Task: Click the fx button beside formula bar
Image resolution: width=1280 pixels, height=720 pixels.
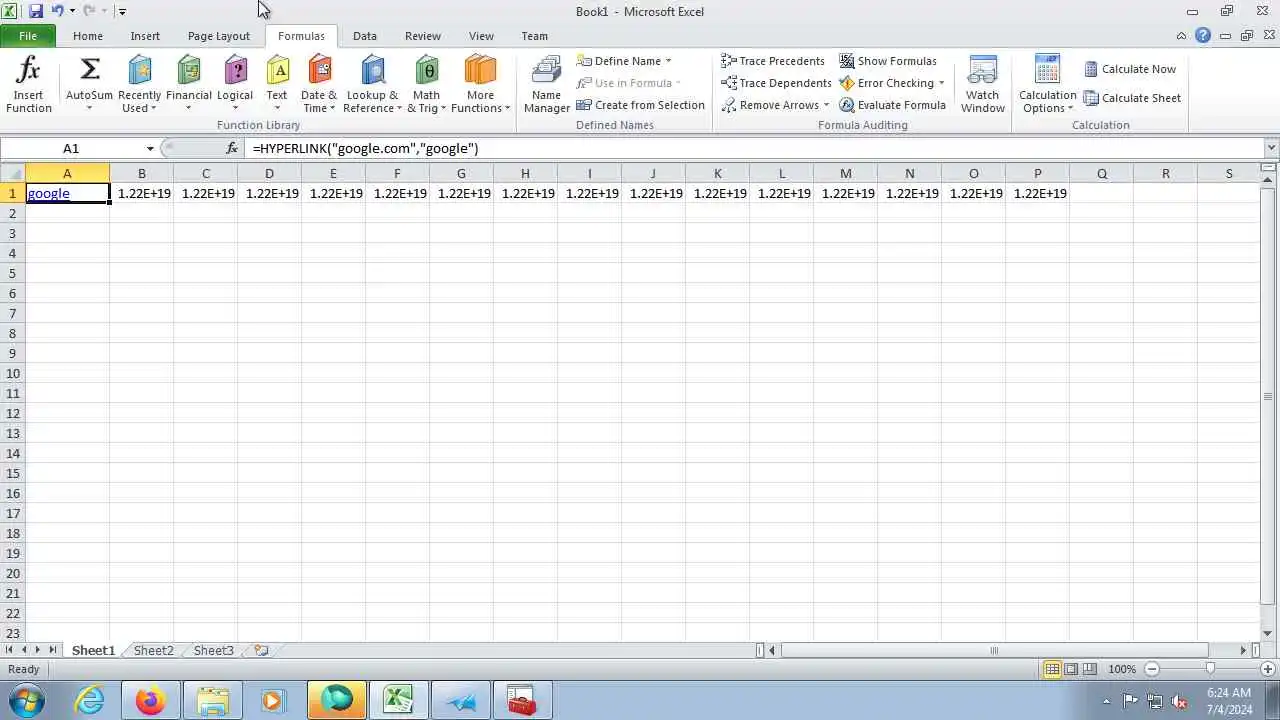Action: coord(232,148)
